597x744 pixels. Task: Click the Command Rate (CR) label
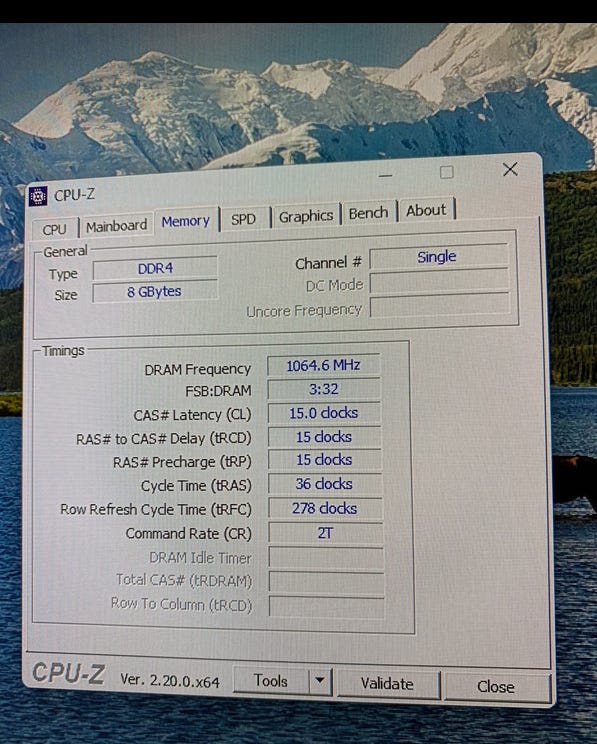click(x=188, y=533)
